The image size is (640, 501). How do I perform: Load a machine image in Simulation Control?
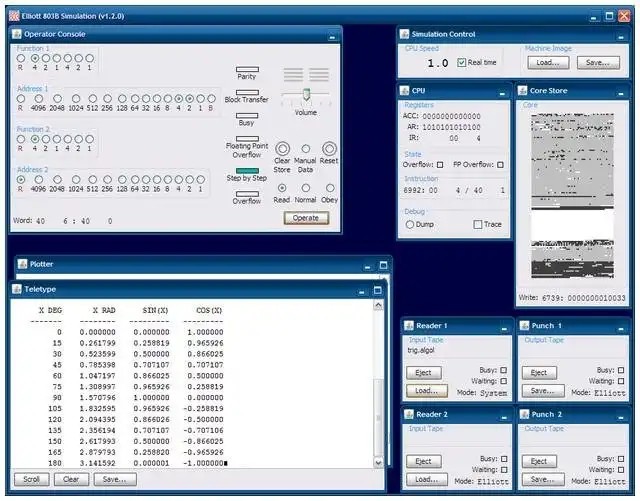pos(548,62)
